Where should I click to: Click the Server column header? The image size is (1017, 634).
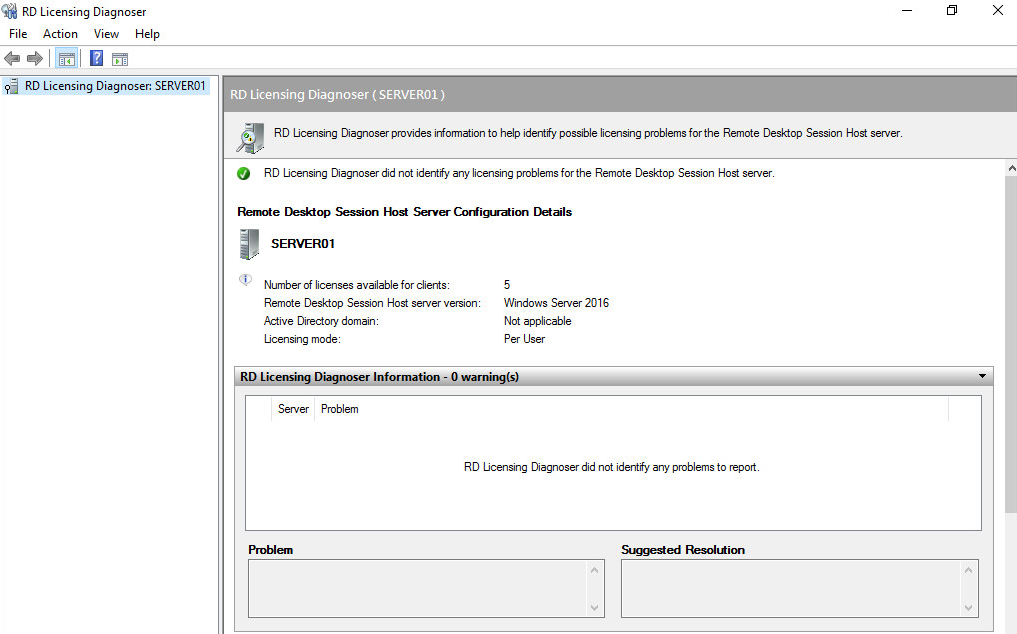(x=293, y=409)
